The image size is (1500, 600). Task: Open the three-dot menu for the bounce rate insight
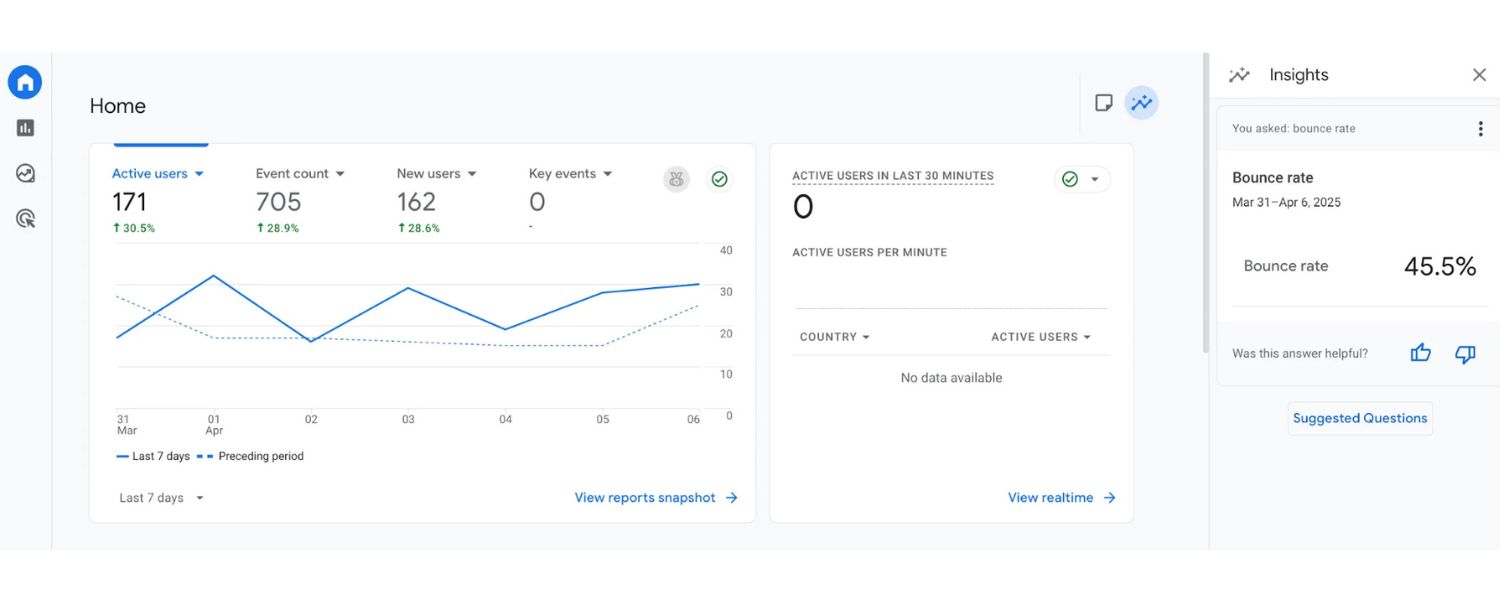tap(1481, 127)
